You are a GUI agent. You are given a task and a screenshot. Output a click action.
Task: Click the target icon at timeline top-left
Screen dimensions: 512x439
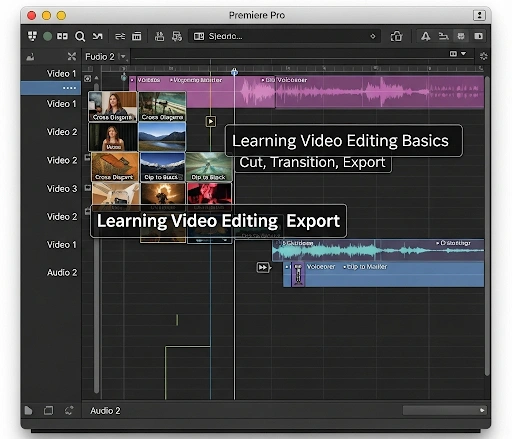click(x=87, y=79)
